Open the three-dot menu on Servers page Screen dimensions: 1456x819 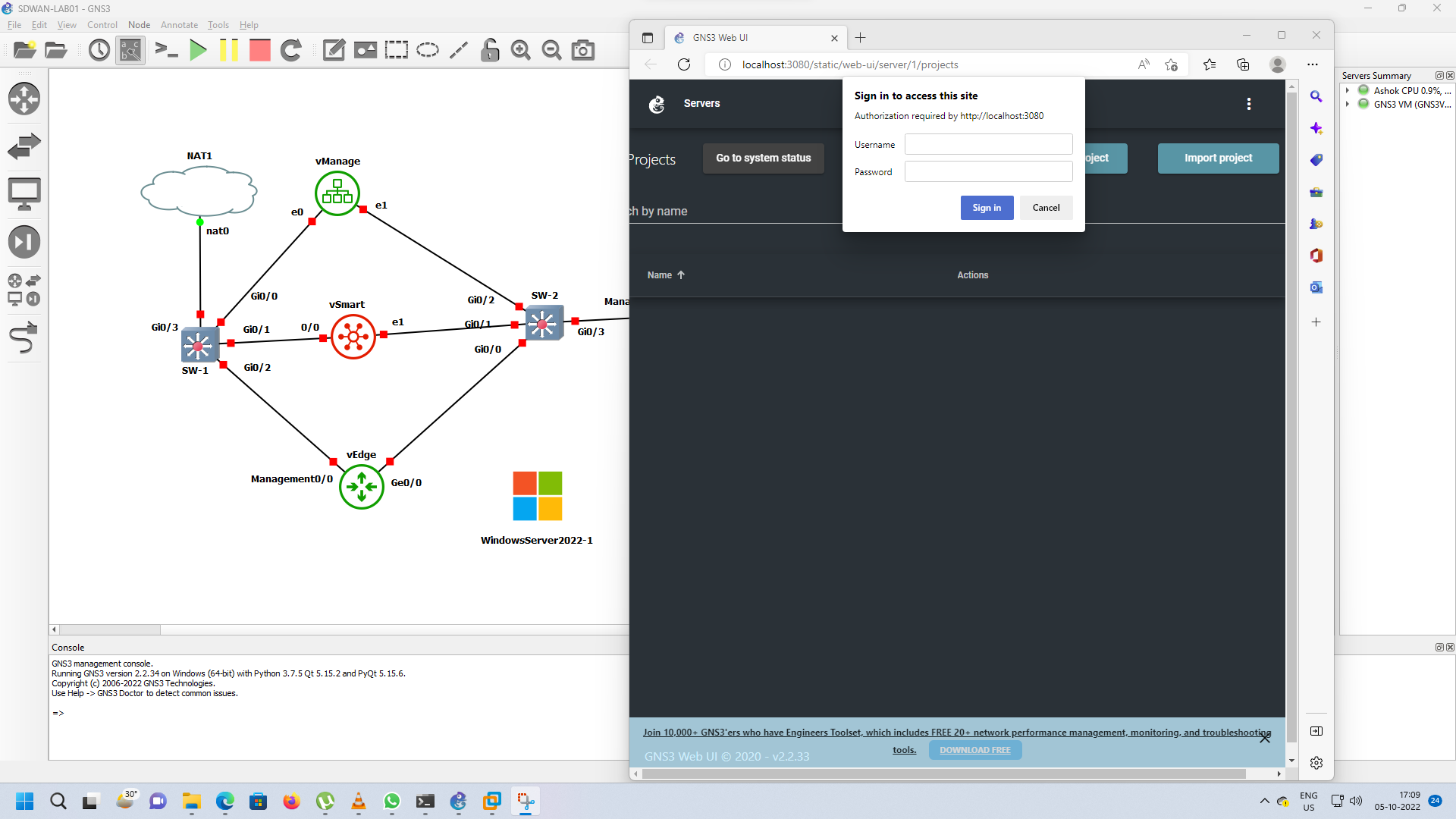tap(1248, 104)
